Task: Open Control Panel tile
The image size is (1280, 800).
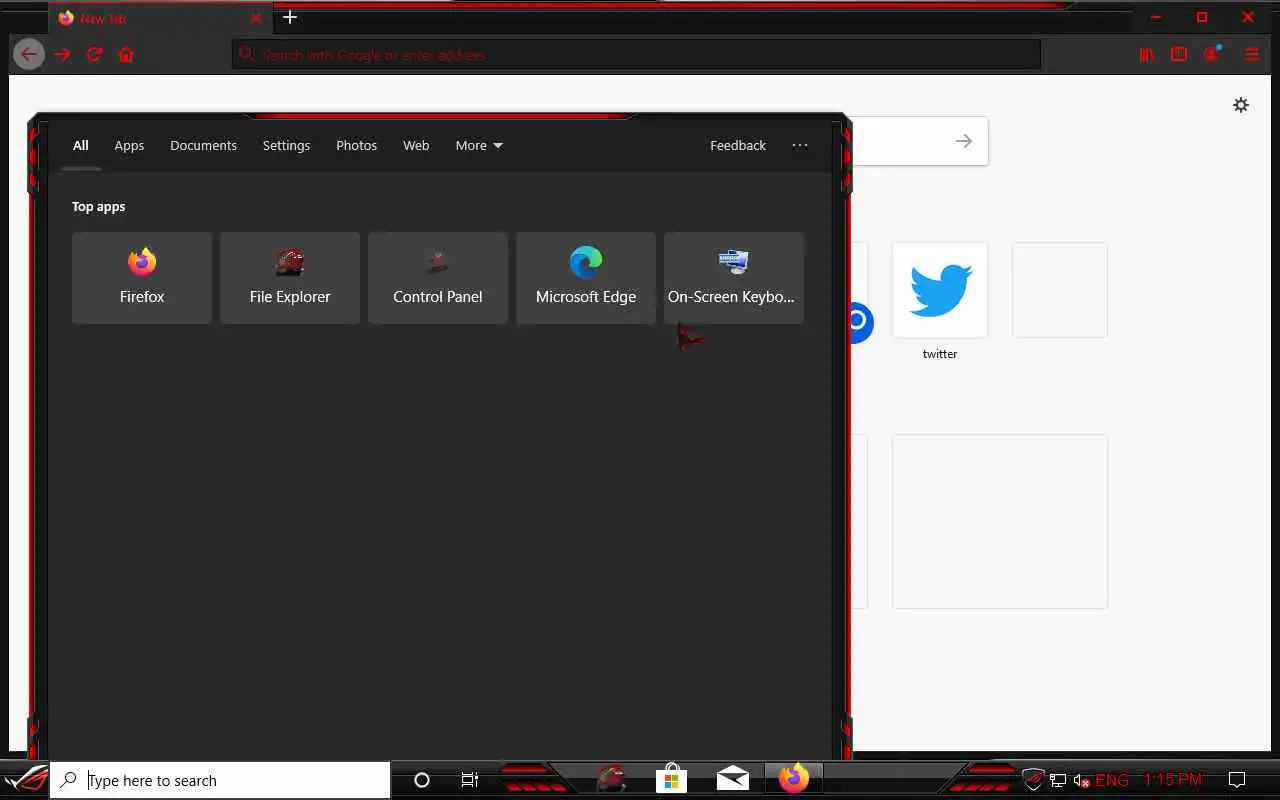Action: coord(438,278)
